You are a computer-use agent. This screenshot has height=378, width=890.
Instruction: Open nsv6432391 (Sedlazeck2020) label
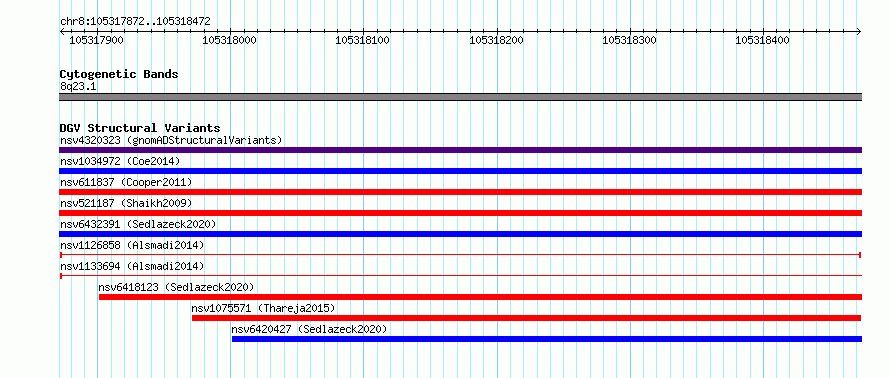pyautogui.click(x=138, y=224)
